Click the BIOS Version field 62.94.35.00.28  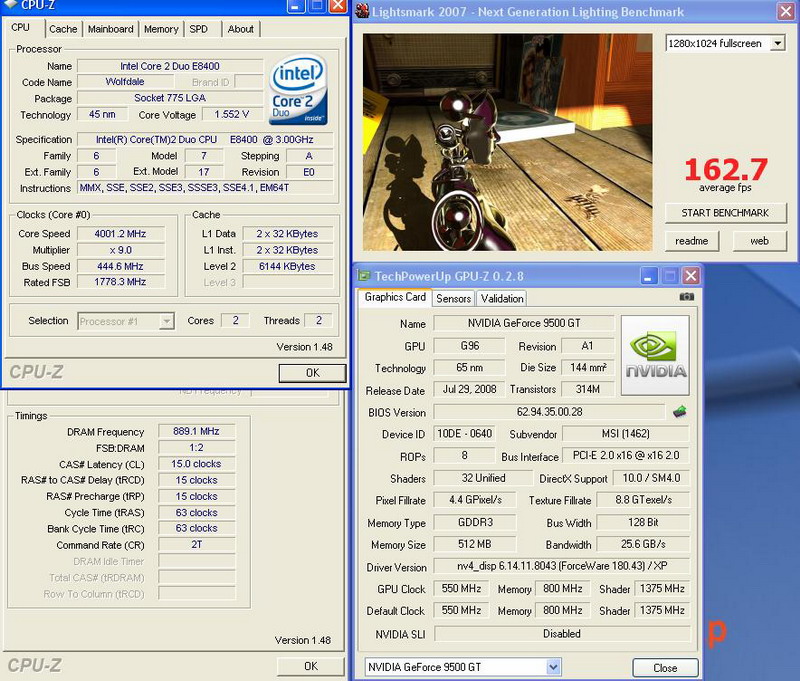549,412
